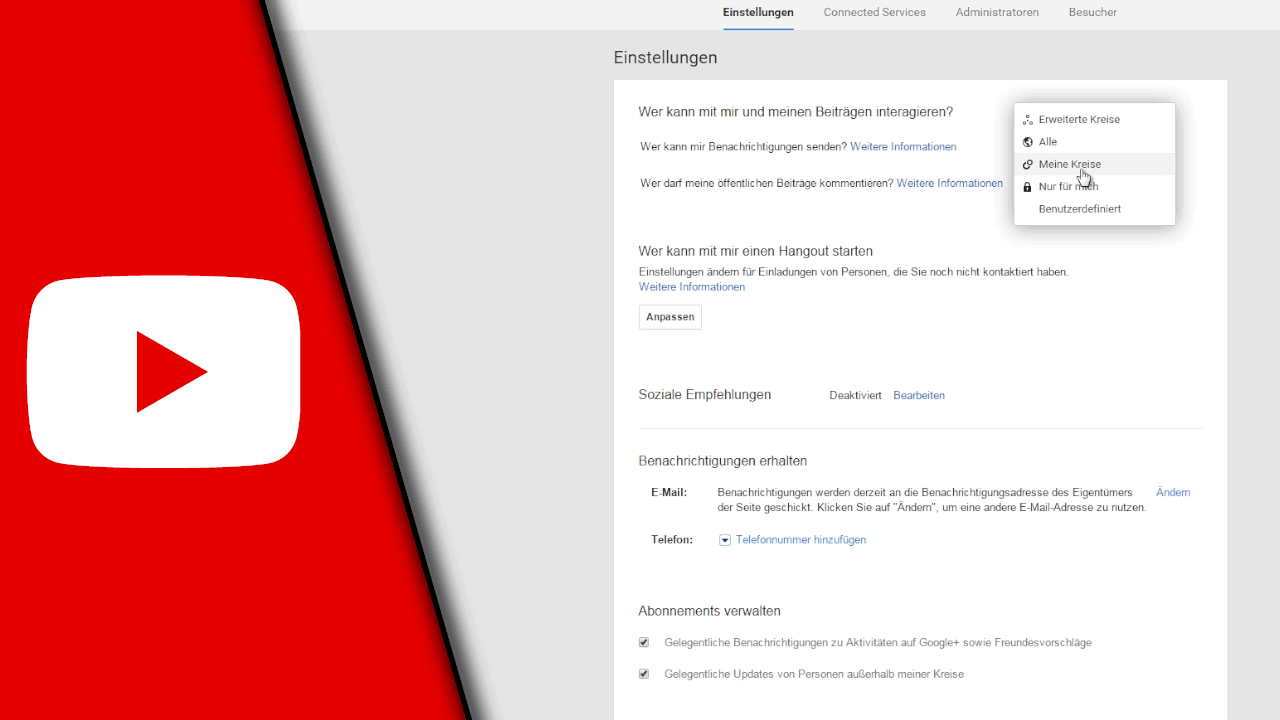Click the Abonnements verwalten heading

[709, 611]
